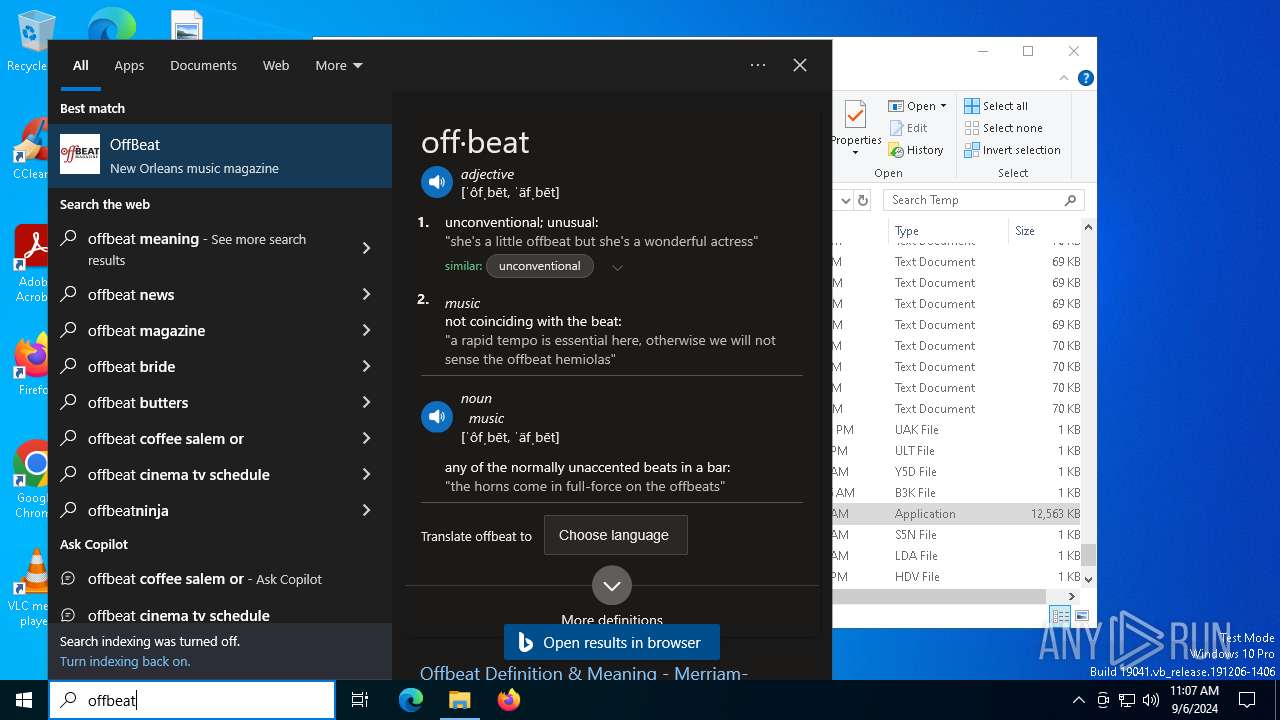Open Task View from the taskbar
The image size is (1280, 720).
coord(360,700)
